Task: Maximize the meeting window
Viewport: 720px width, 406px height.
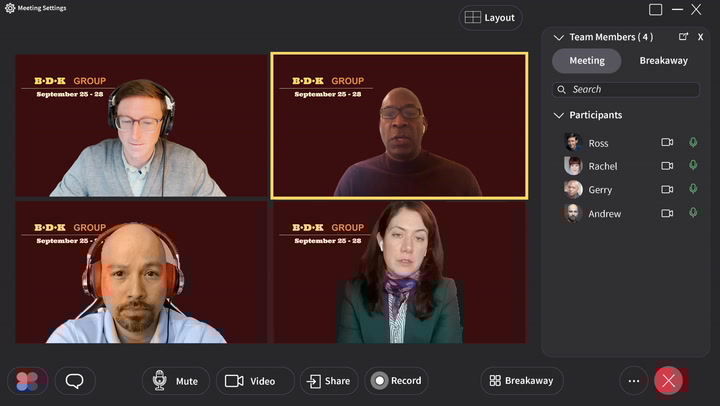Action: [x=655, y=10]
